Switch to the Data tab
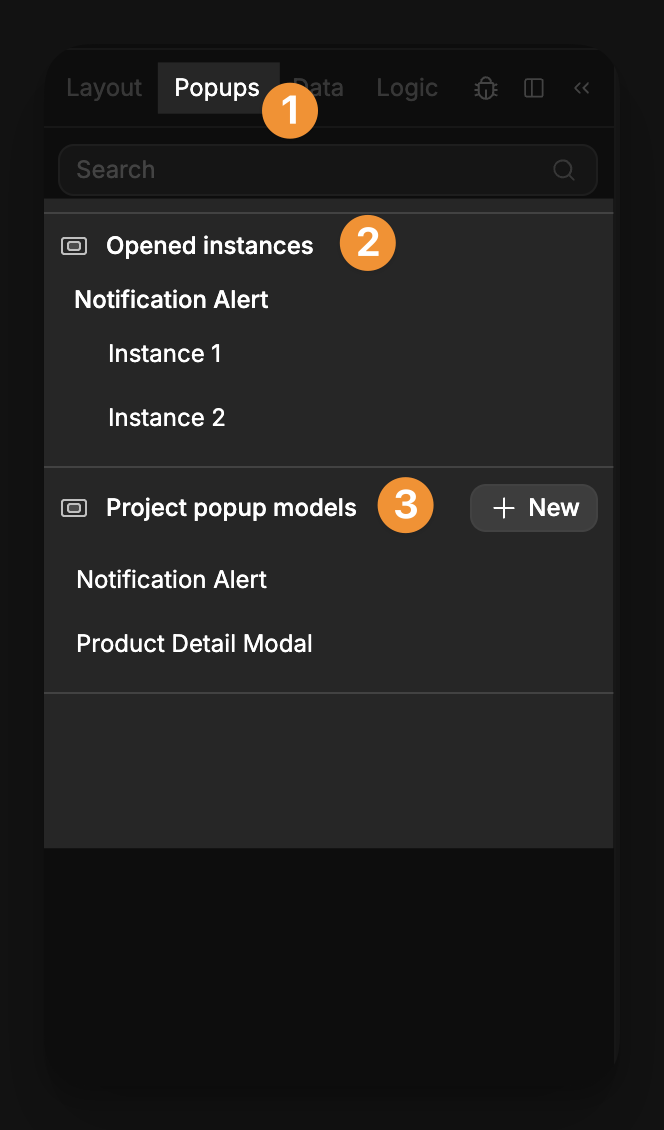 coord(318,88)
